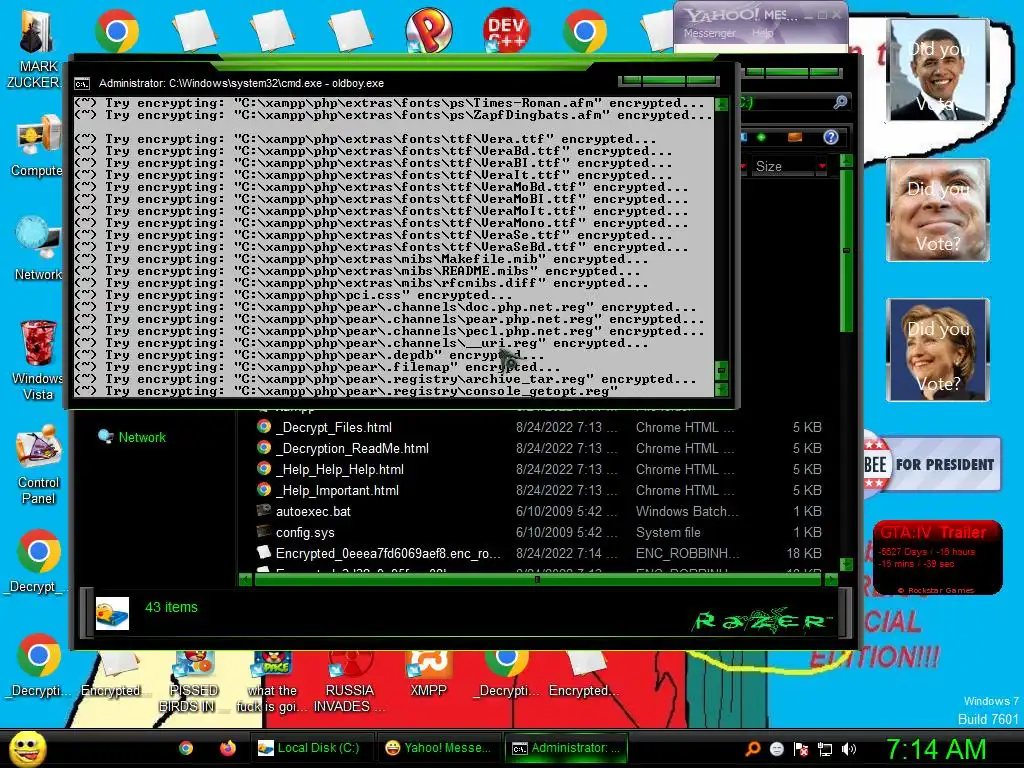Screen dimensions: 1024x768
Task: Open the MARK ZUCKER desktop icon
Action: click(36, 47)
